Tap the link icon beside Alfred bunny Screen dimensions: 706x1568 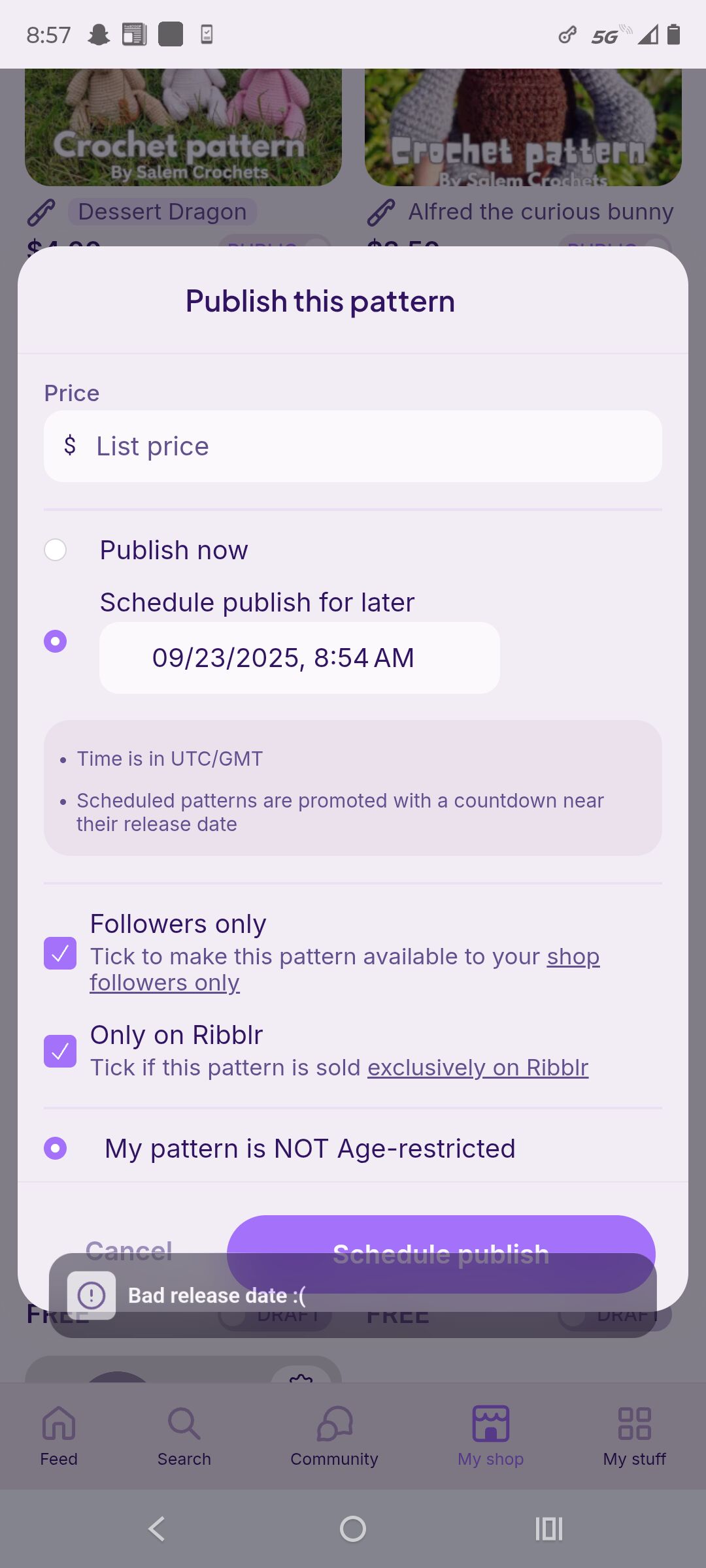click(381, 212)
